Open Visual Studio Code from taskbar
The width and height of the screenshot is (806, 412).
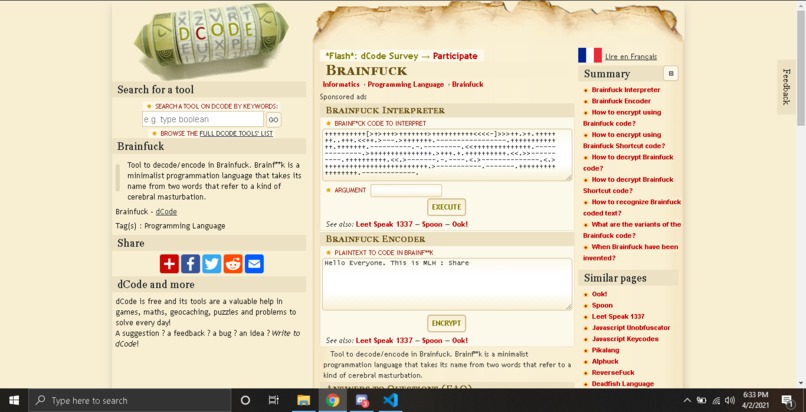(391, 400)
